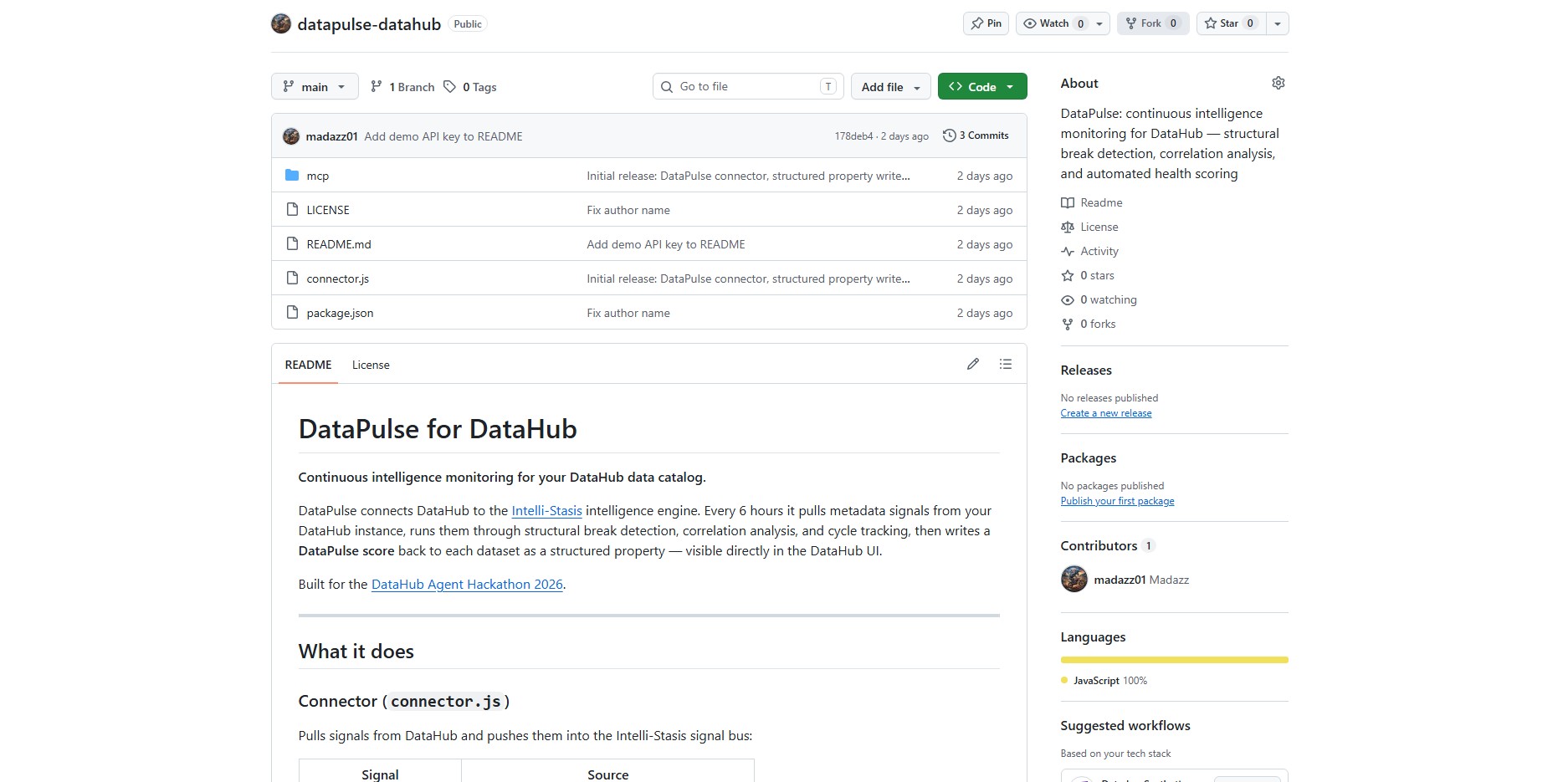Click the clock history icon beside 3 Commits
This screenshot has width=1568, height=782.
[x=949, y=135]
